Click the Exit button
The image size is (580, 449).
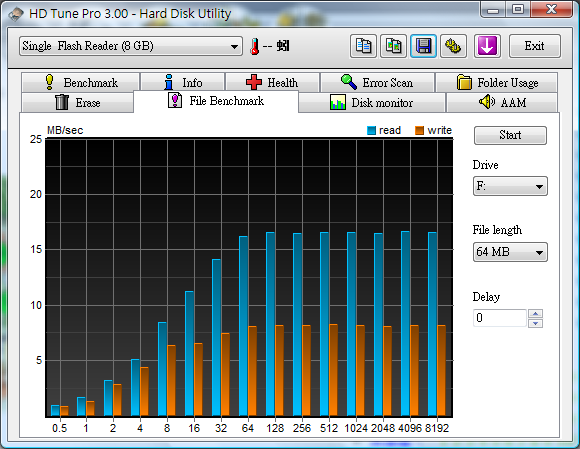[535, 46]
